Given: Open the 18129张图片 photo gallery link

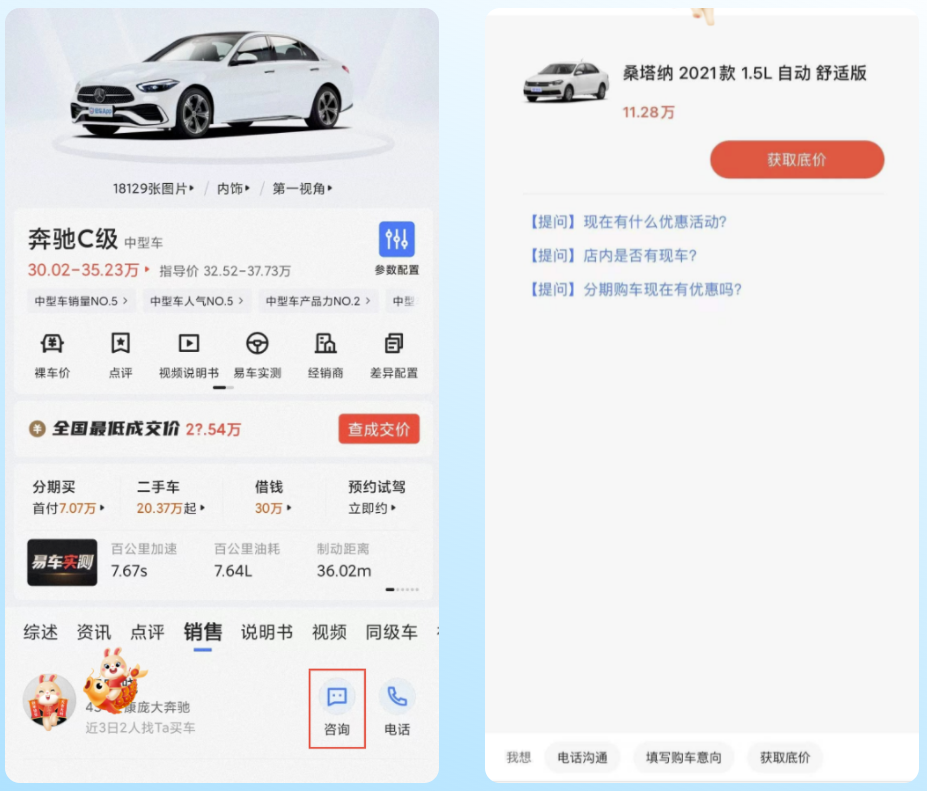Looking at the screenshot, I should (153, 189).
